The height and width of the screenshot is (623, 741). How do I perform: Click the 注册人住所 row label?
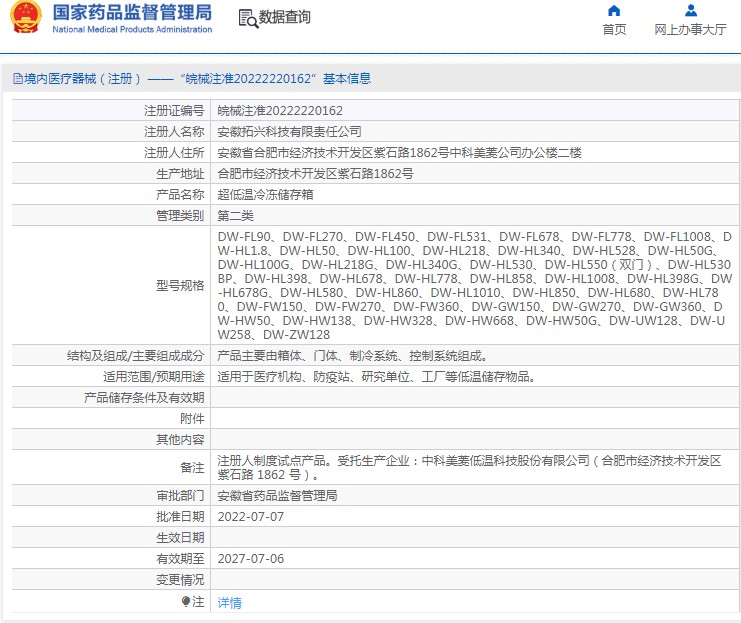[x=174, y=153]
